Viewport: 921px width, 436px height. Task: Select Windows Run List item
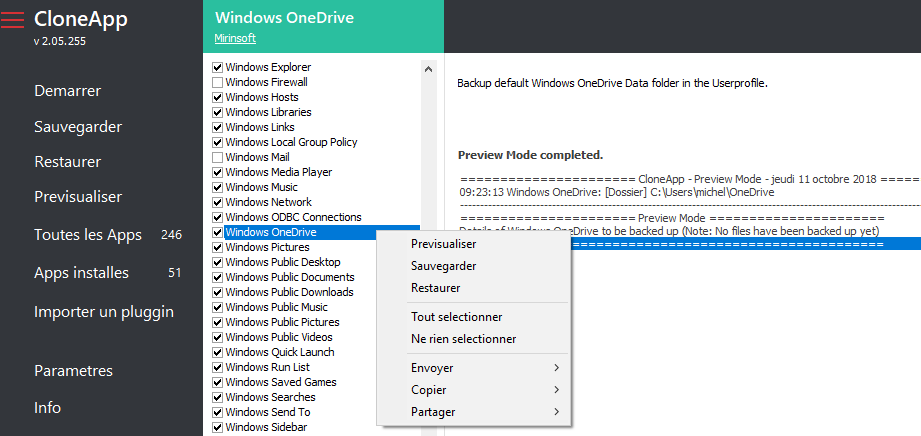coord(267,367)
